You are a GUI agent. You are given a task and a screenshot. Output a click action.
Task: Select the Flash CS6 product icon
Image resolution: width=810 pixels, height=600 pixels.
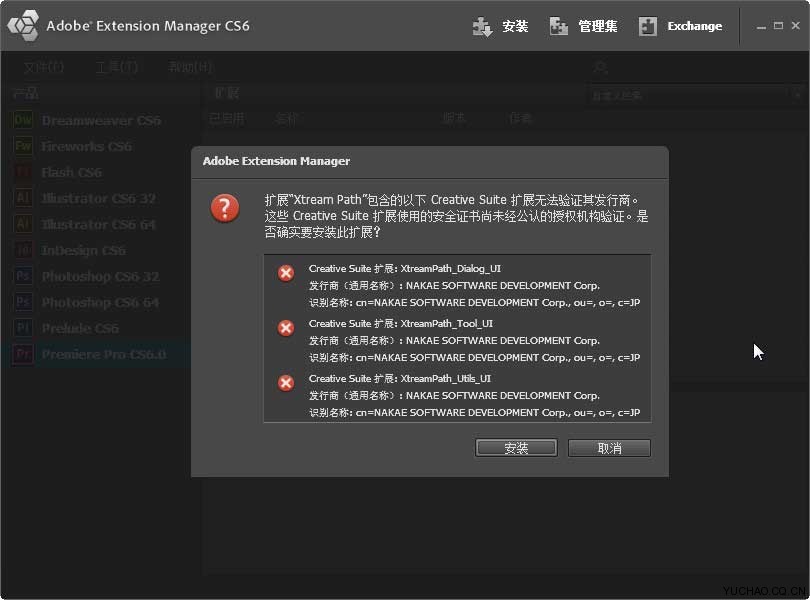point(25,172)
